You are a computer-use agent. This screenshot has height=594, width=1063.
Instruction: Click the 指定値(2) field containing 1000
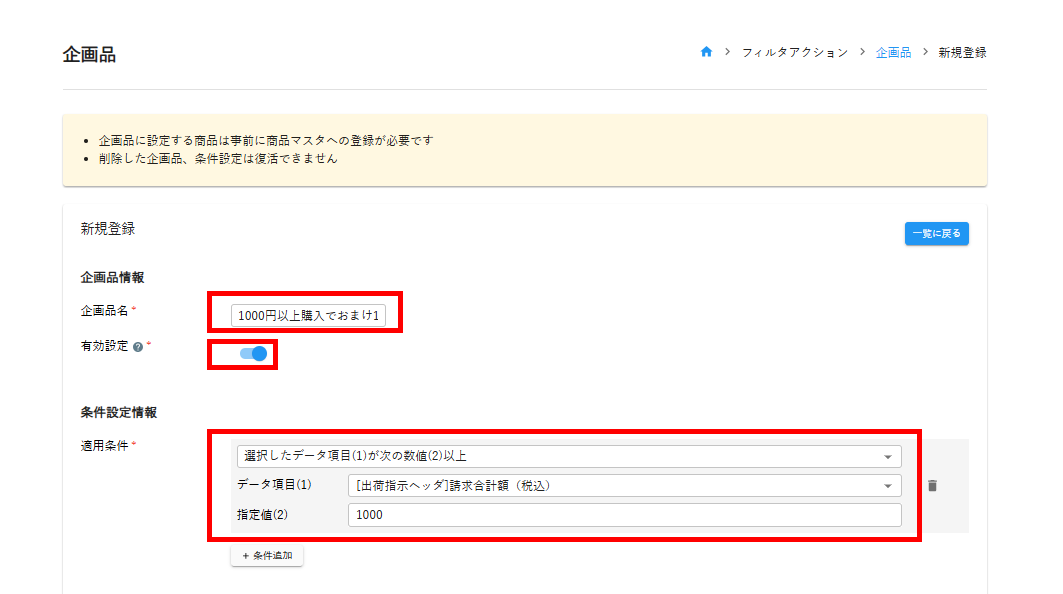tap(624, 515)
